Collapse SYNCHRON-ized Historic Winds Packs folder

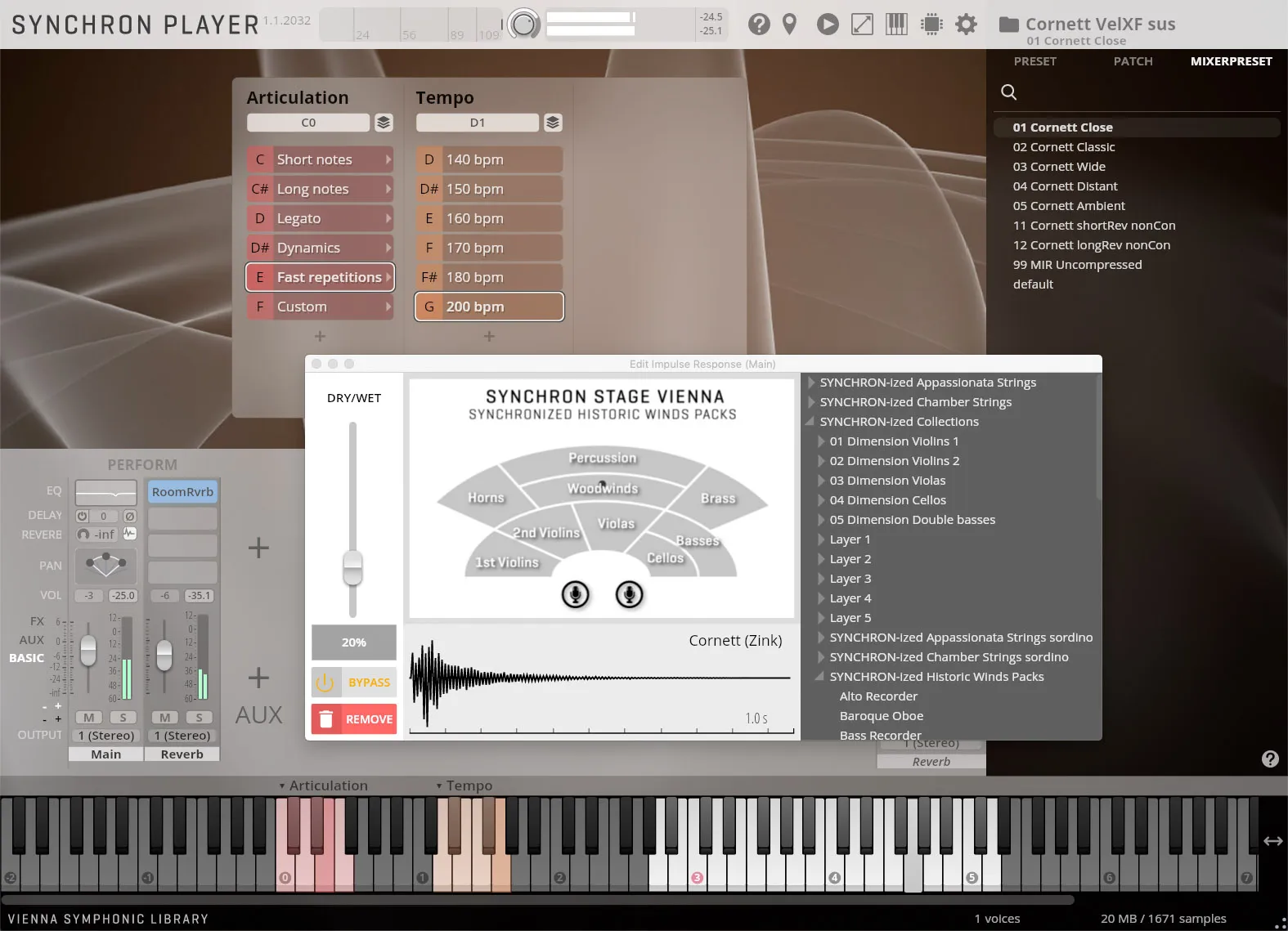819,677
